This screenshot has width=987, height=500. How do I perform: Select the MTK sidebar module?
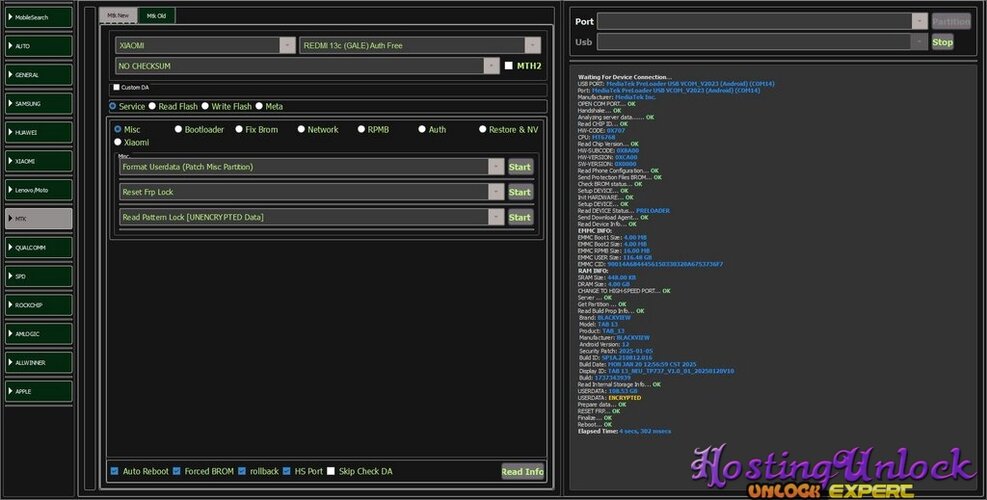[38, 219]
